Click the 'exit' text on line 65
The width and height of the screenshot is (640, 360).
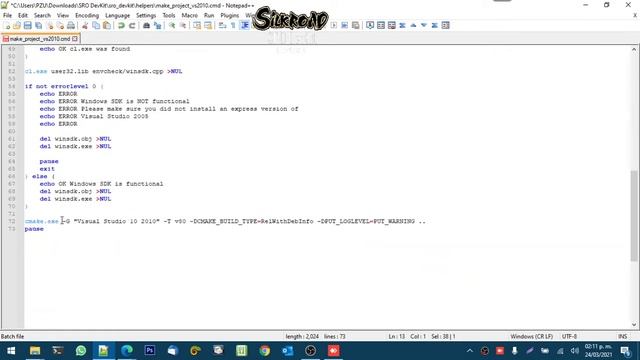pos(47,169)
